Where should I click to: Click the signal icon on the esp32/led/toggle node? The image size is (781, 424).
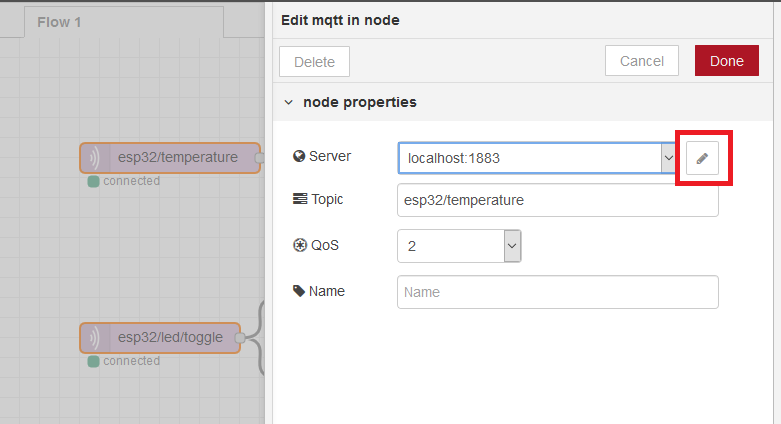[x=94, y=338]
